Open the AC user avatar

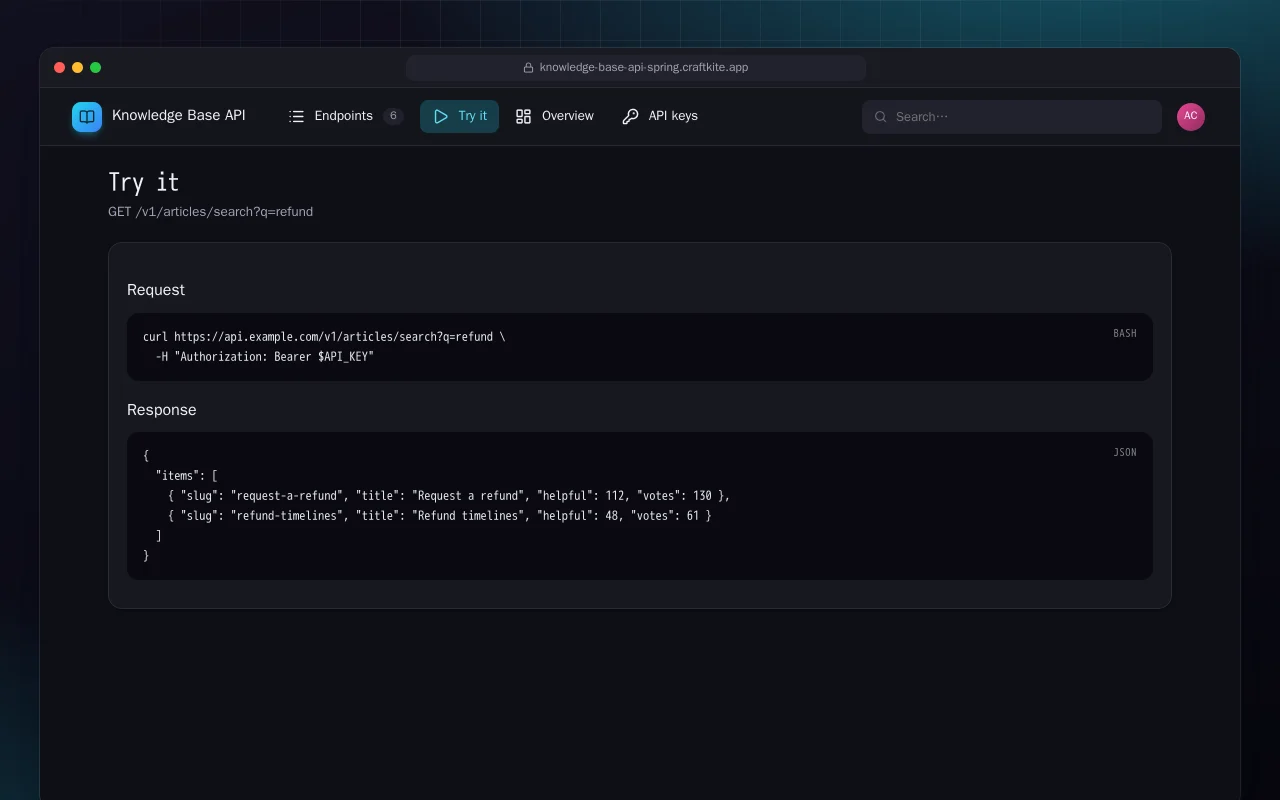click(1191, 117)
